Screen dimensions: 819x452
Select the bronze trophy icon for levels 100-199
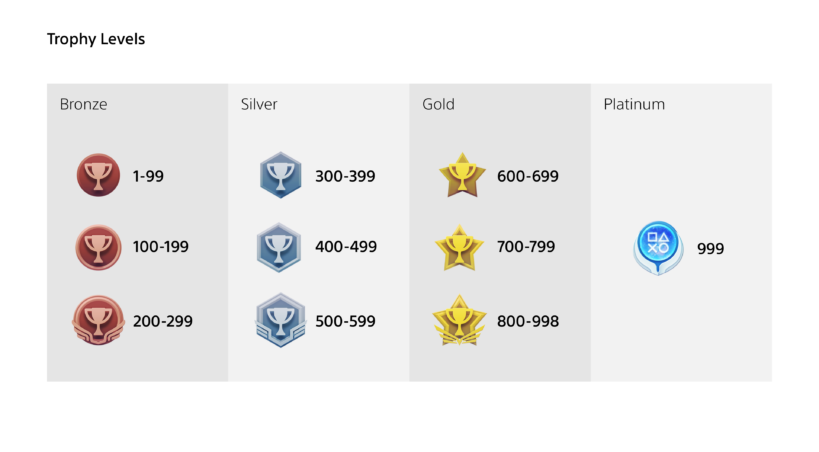(x=98, y=247)
